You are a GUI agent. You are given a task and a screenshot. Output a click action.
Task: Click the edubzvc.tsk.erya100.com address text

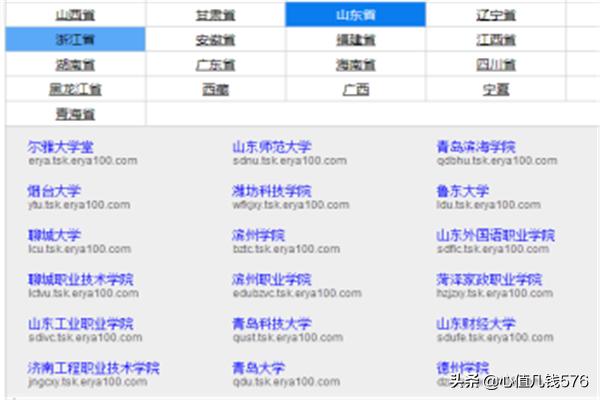tap(297, 293)
